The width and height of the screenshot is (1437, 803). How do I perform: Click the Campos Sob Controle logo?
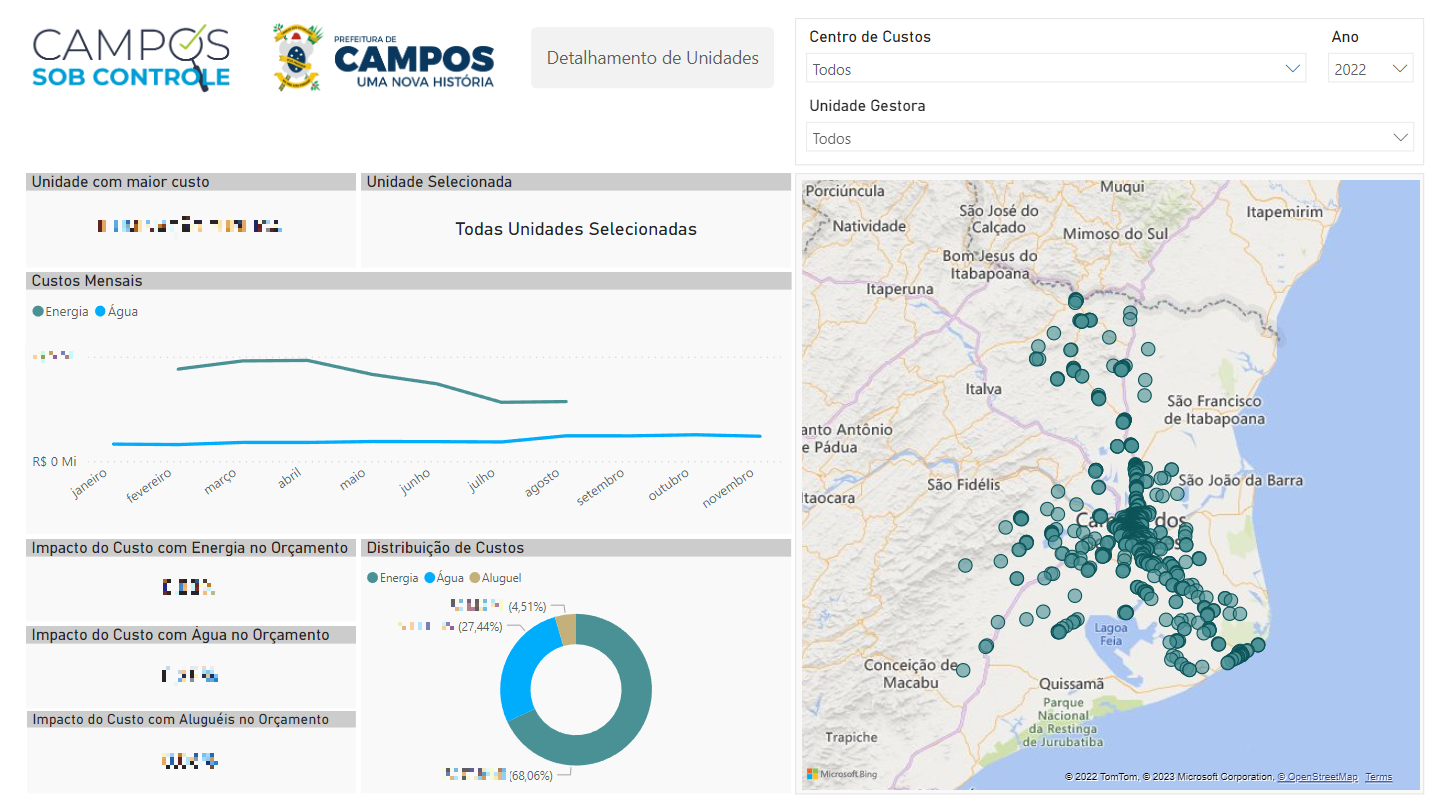pos(131,58)
